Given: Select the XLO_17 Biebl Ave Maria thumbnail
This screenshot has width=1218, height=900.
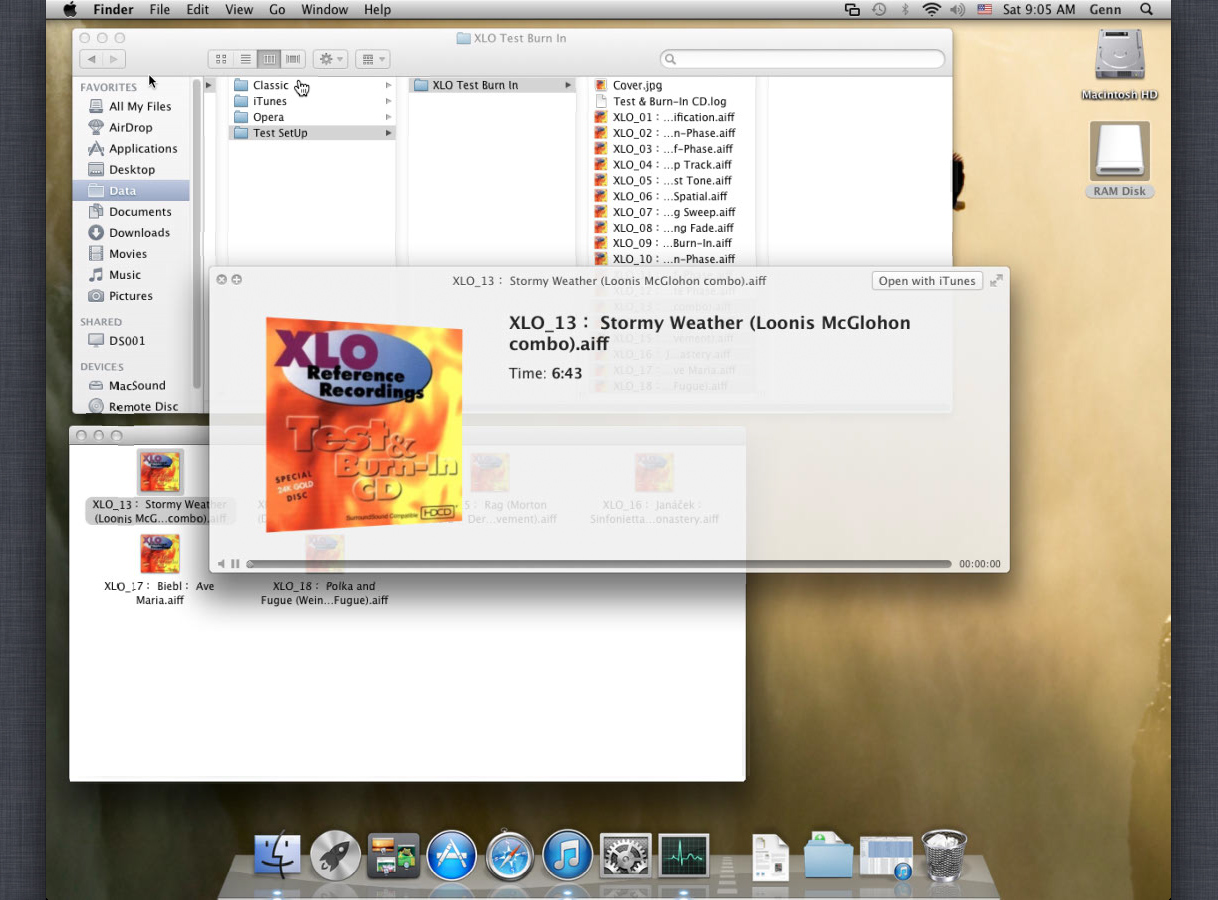Looking at the screenshot, I should click(160, 554).
